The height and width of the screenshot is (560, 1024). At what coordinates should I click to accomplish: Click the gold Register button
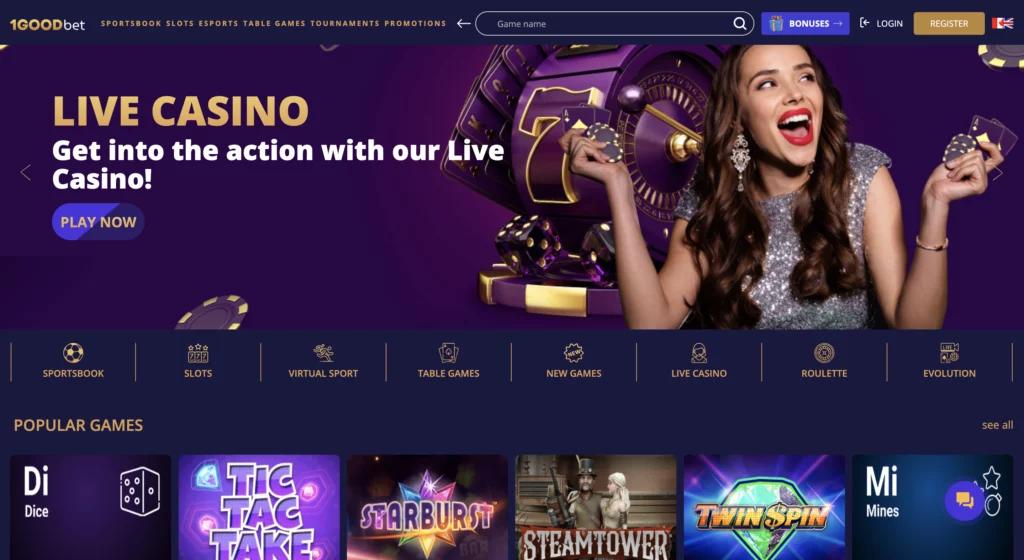pyautogui.click(x=949, y=23)
